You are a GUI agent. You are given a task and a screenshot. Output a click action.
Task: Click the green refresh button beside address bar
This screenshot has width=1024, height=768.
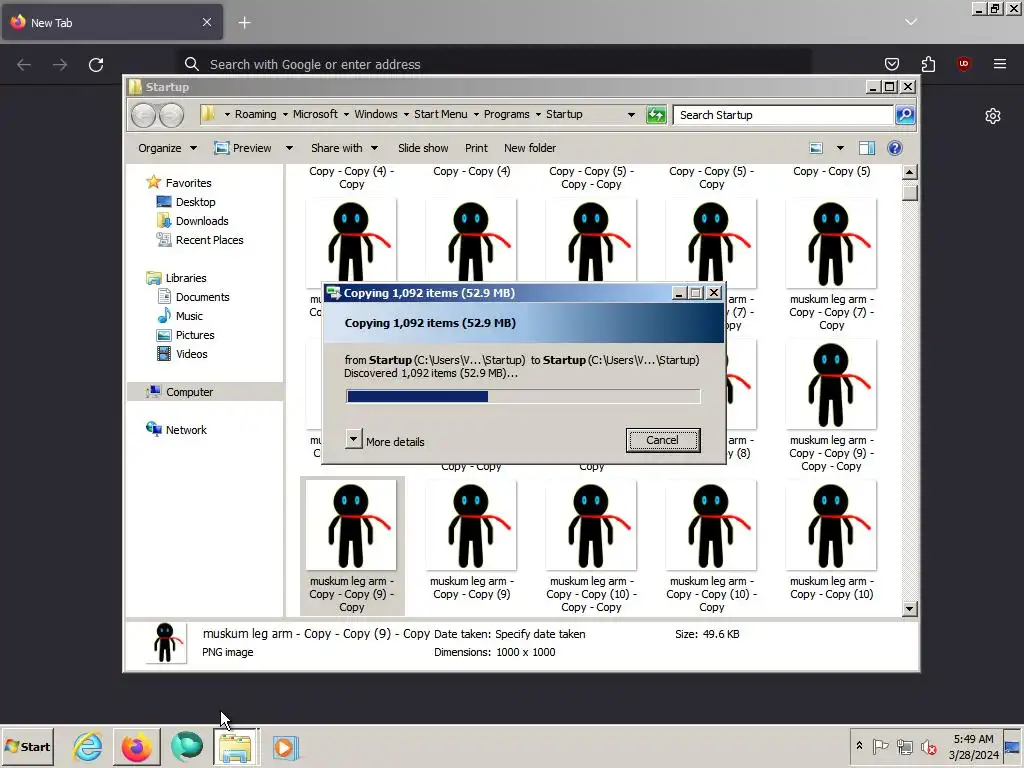coord(656,115)
